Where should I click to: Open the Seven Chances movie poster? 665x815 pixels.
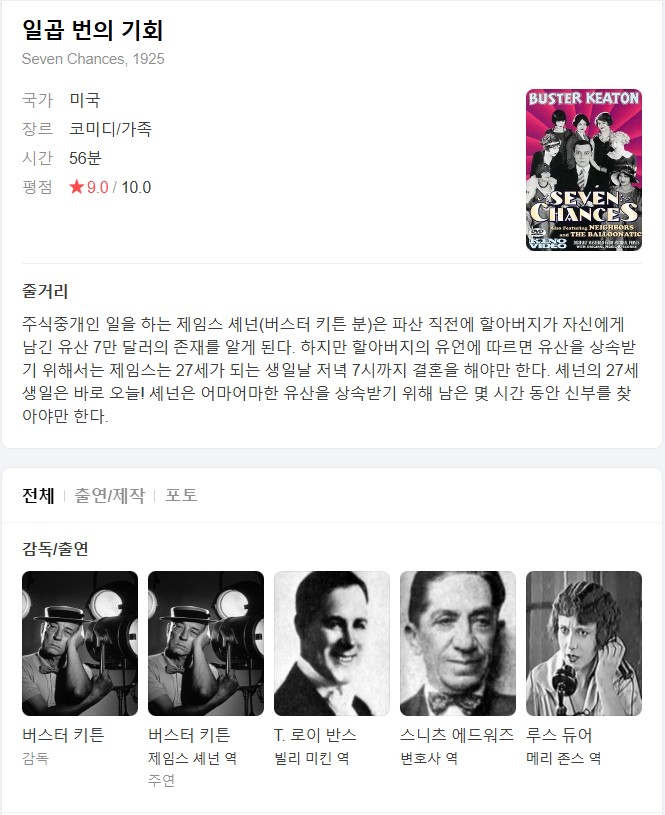click(584, 170)
